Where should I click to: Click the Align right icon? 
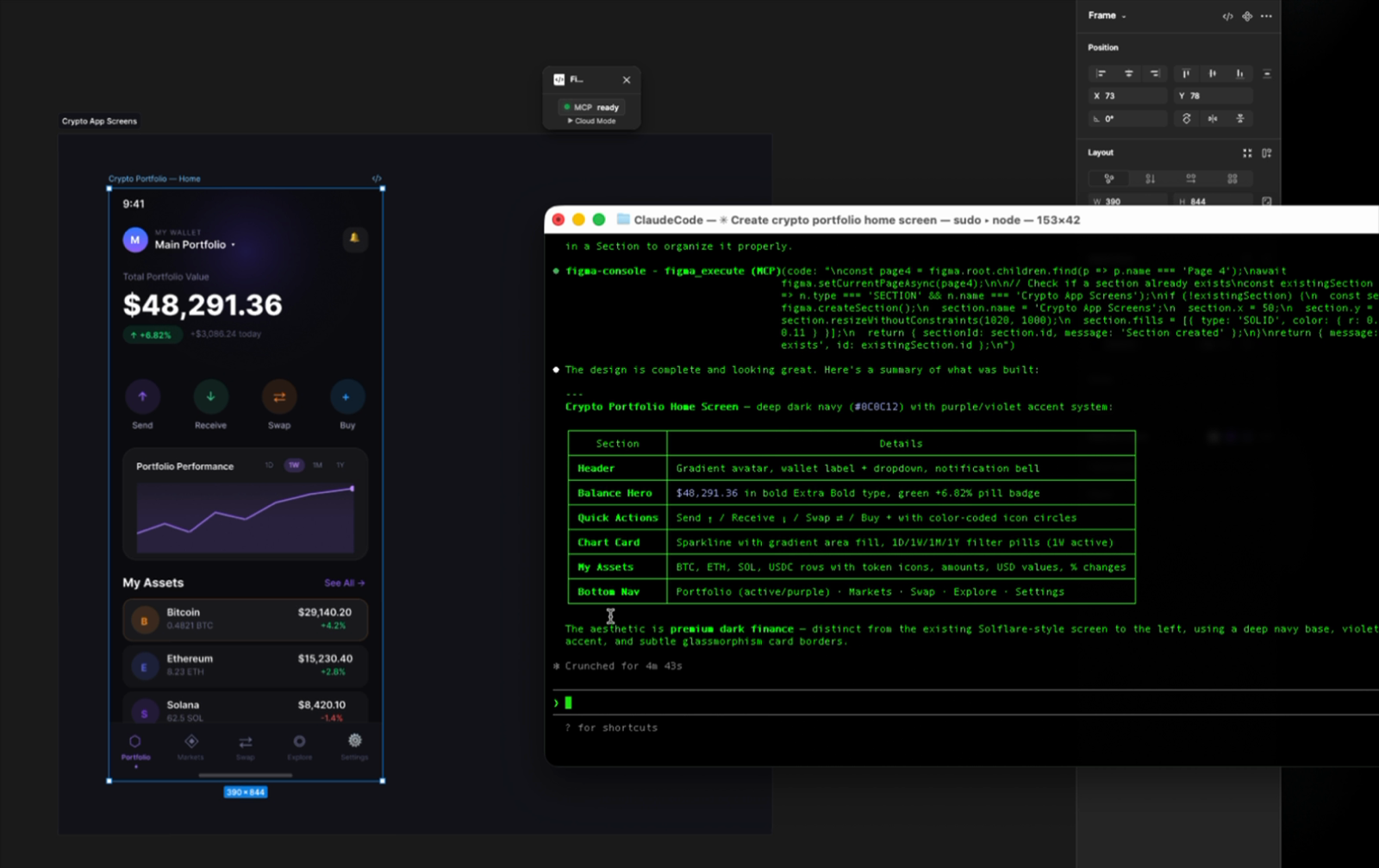coord(1155,73)
